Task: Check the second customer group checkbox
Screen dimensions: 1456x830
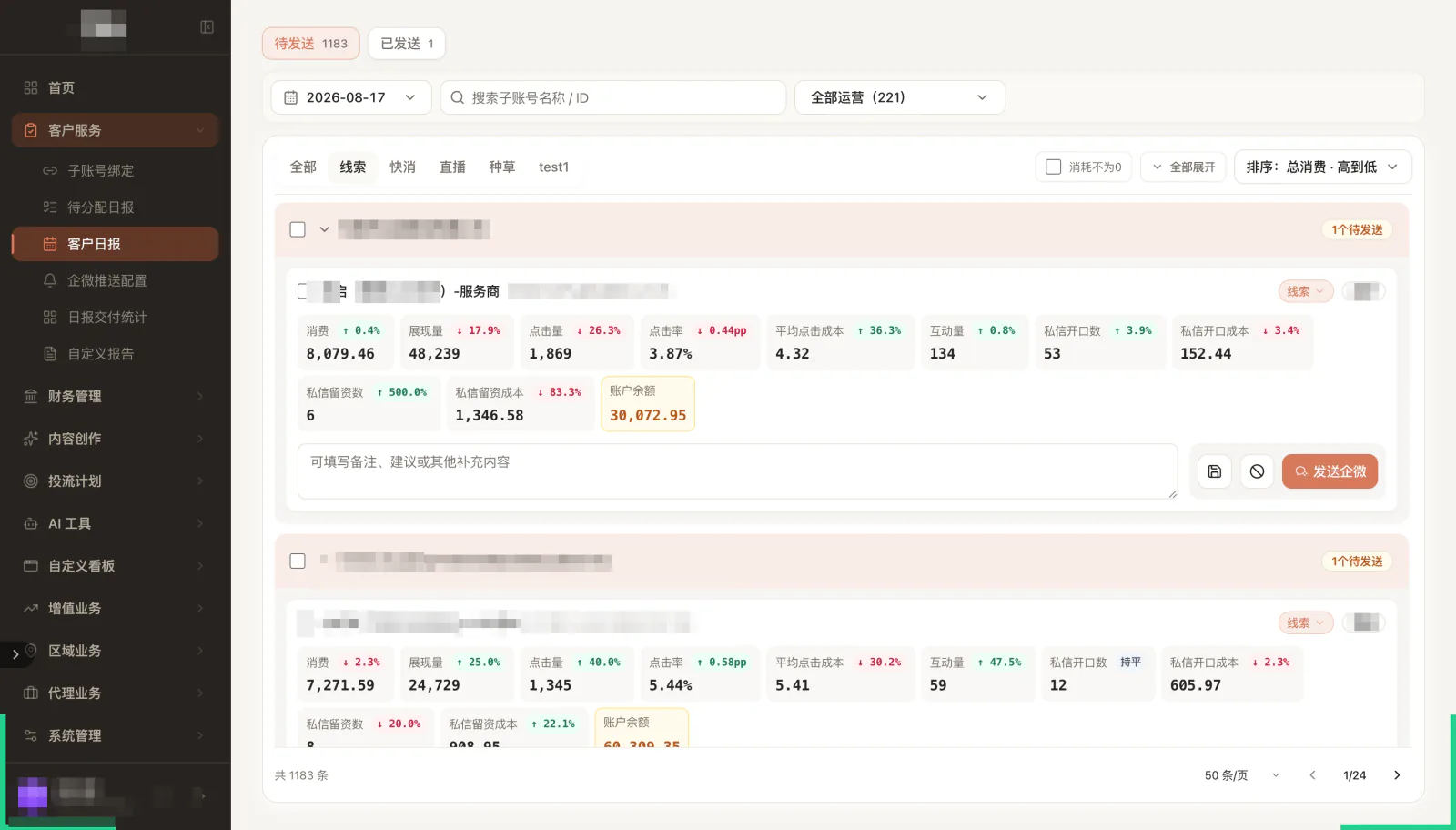Action: click(298, 561)
